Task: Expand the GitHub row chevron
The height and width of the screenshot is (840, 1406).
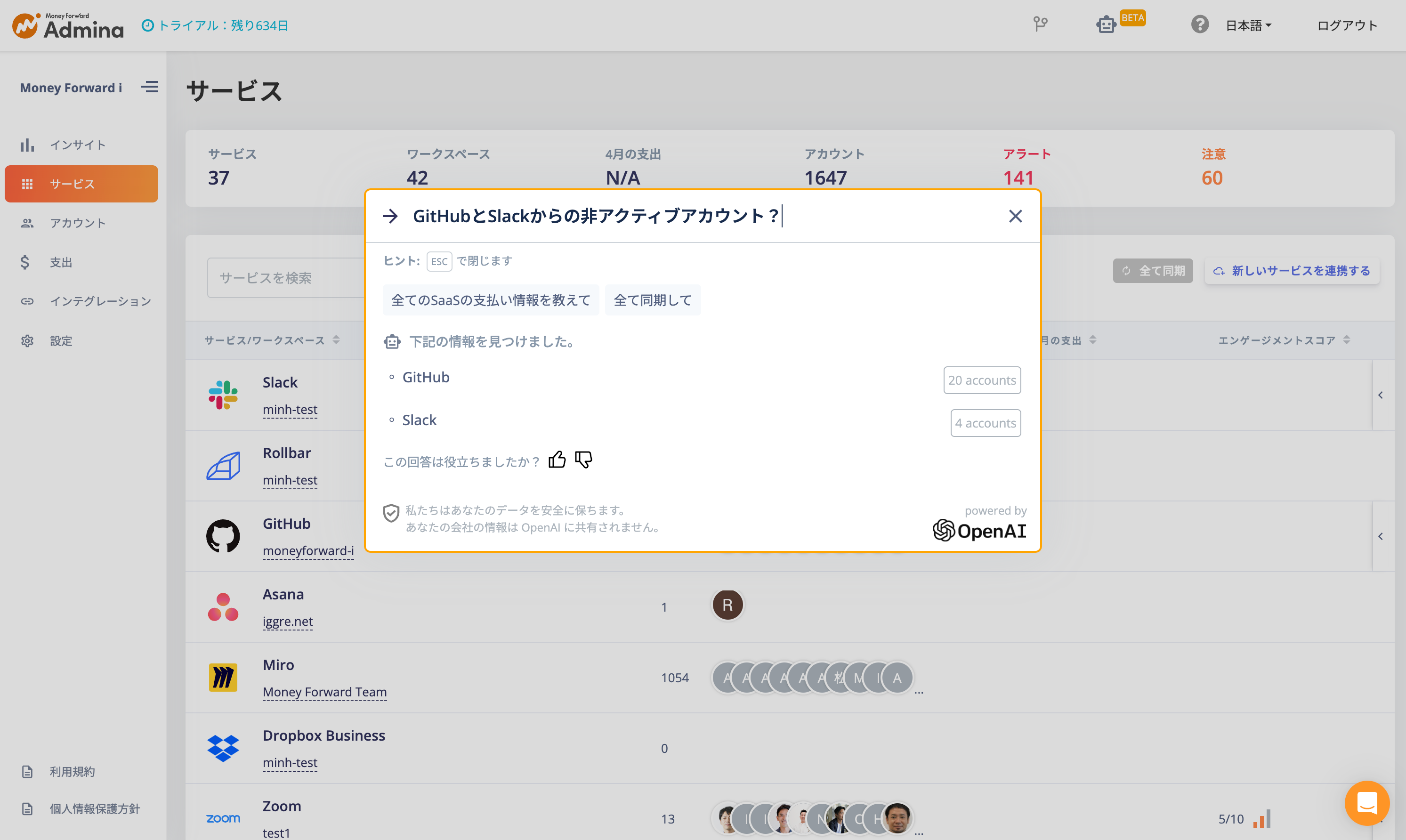Action: [x=1381, y=536]
